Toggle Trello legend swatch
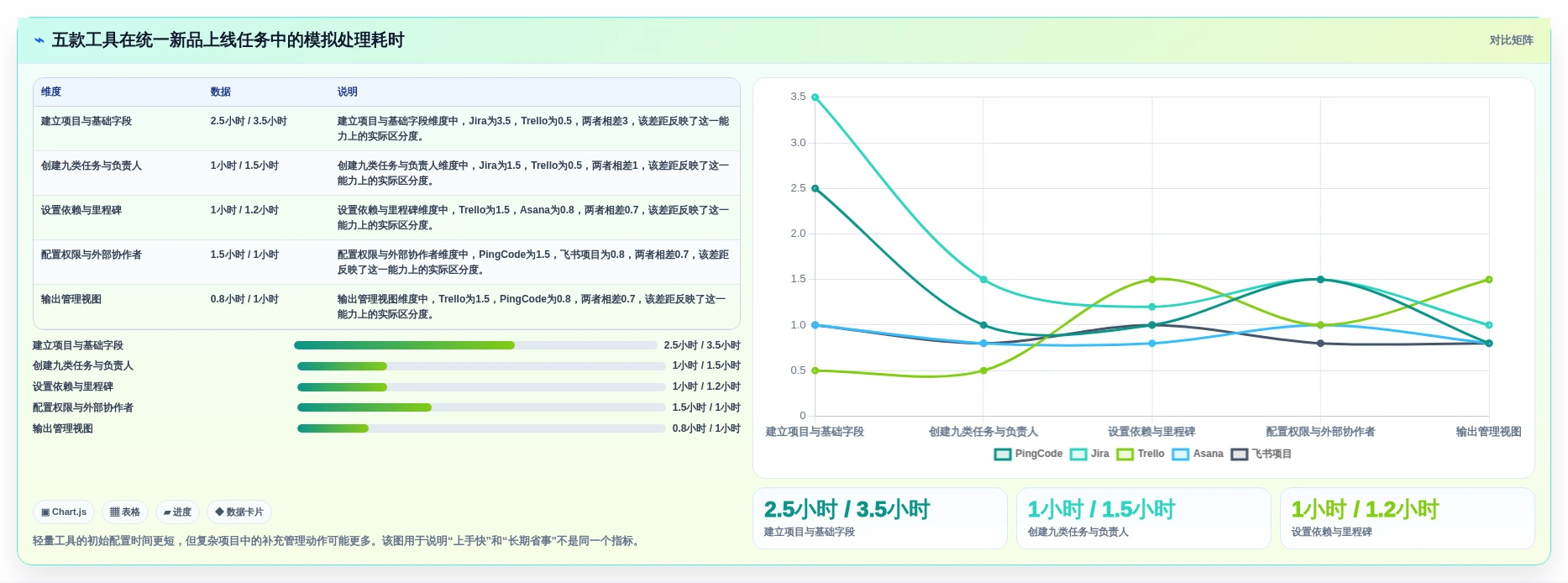Screen dimensions: 1568x583 click(1125, 454)
